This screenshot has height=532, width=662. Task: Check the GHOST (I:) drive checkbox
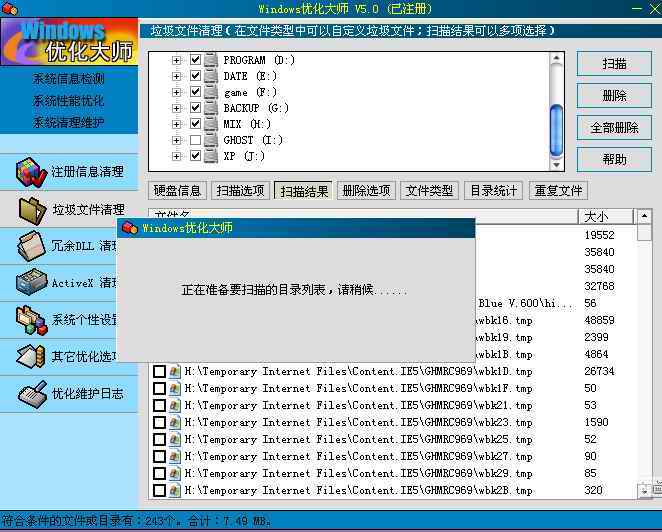coord(195,140)
